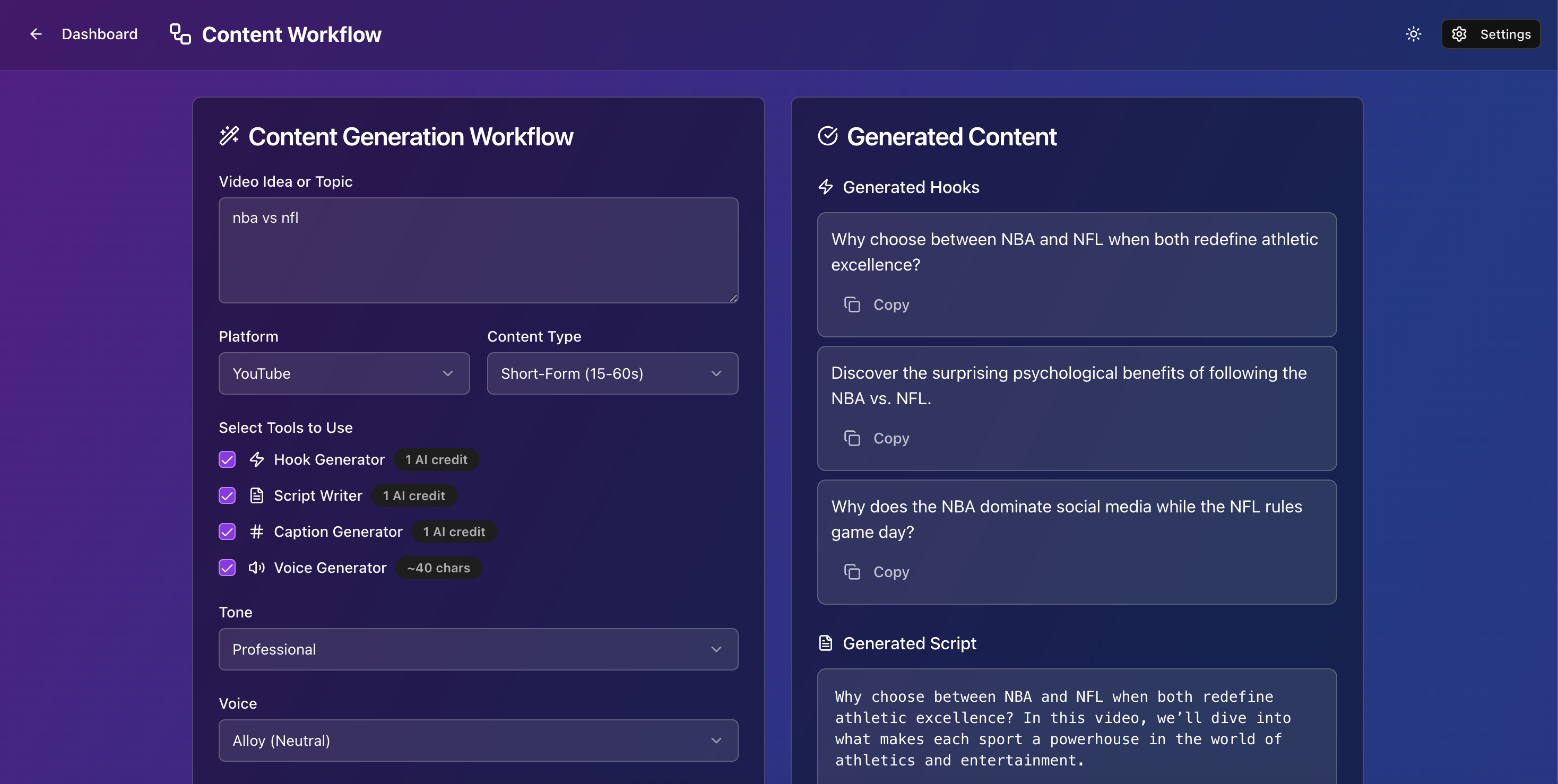Disable the Caption Generator checkbox
Viewport: 1558px width, 784px height.
click(228, 532)
